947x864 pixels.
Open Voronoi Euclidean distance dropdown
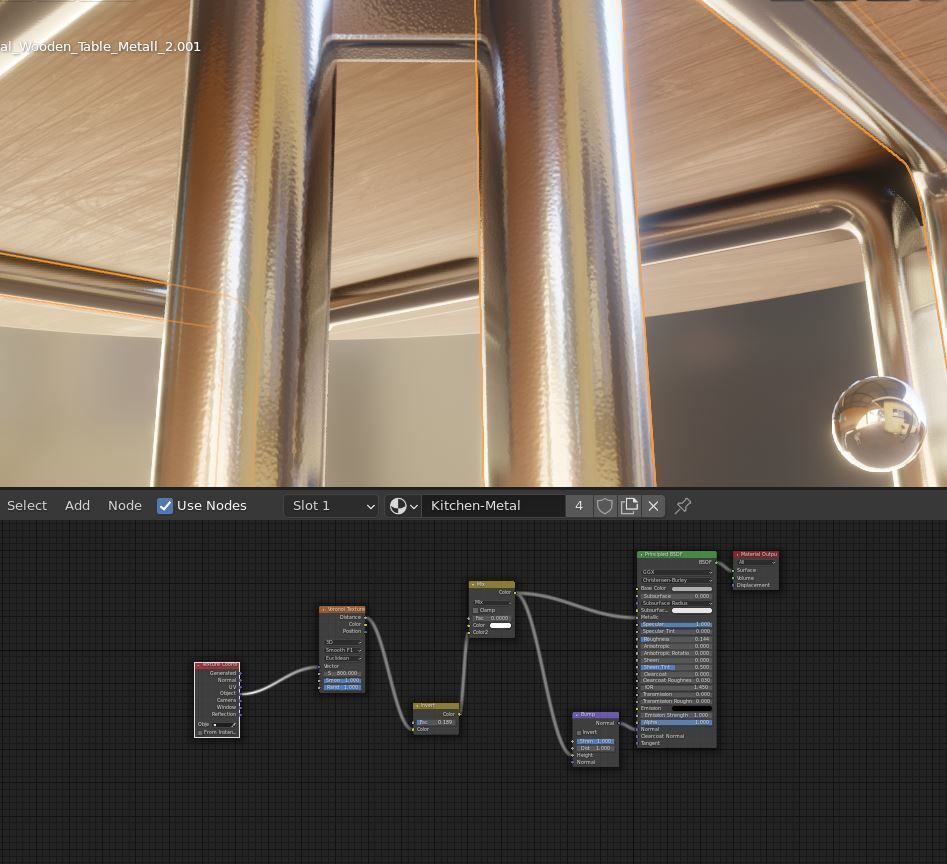[343, 658]
